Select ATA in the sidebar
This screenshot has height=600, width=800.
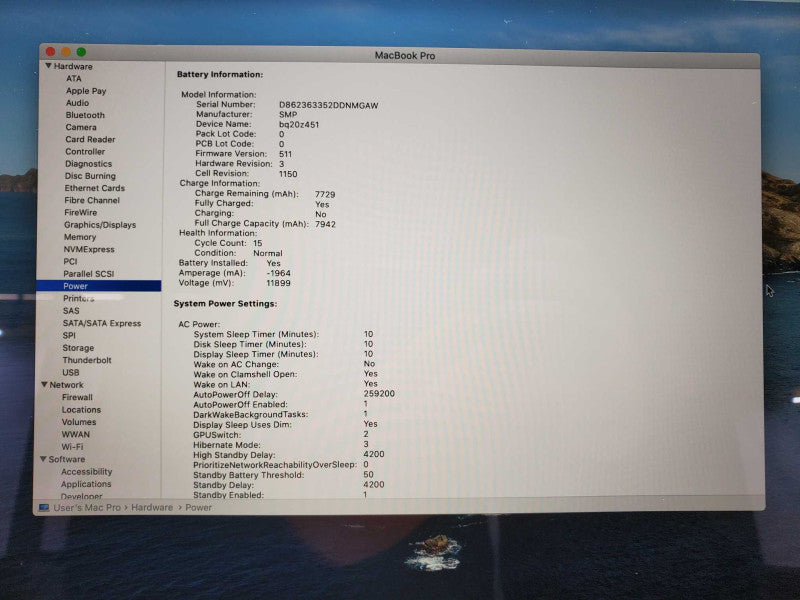pyautogui.click(x=73, y=78)
